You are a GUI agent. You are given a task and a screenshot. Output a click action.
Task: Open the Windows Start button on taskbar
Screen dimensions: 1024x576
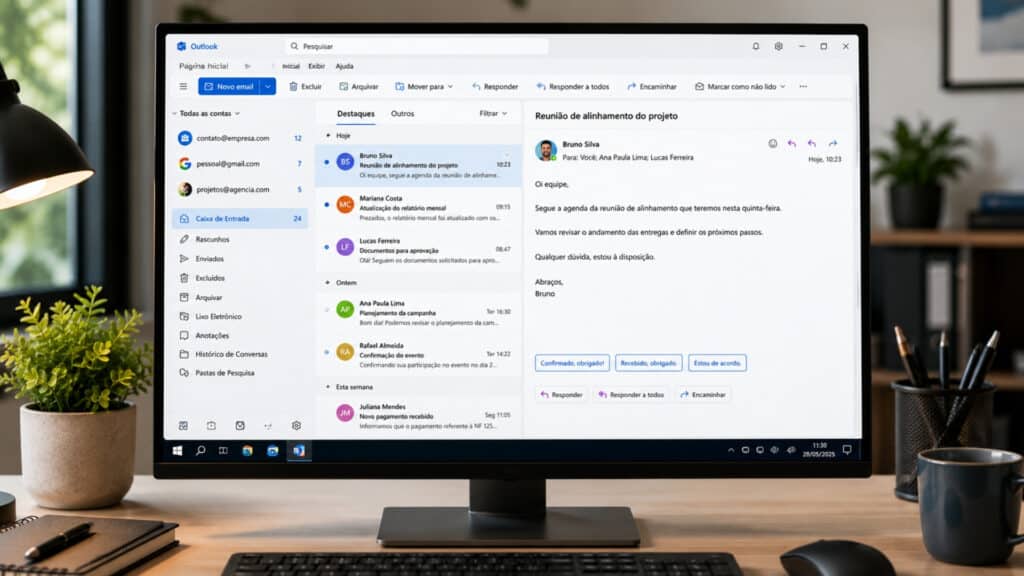point(177,451)
